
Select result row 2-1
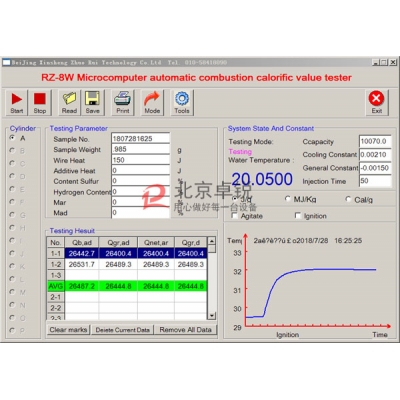point(127,297)
